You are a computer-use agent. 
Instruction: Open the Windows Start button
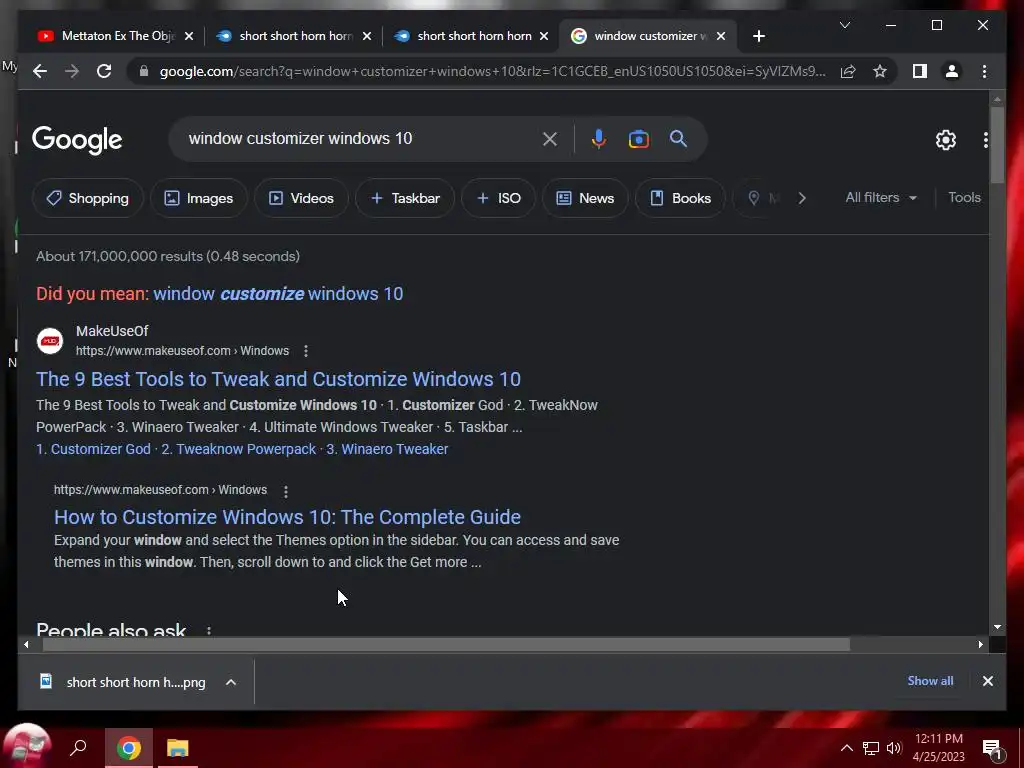click(27, 746)
